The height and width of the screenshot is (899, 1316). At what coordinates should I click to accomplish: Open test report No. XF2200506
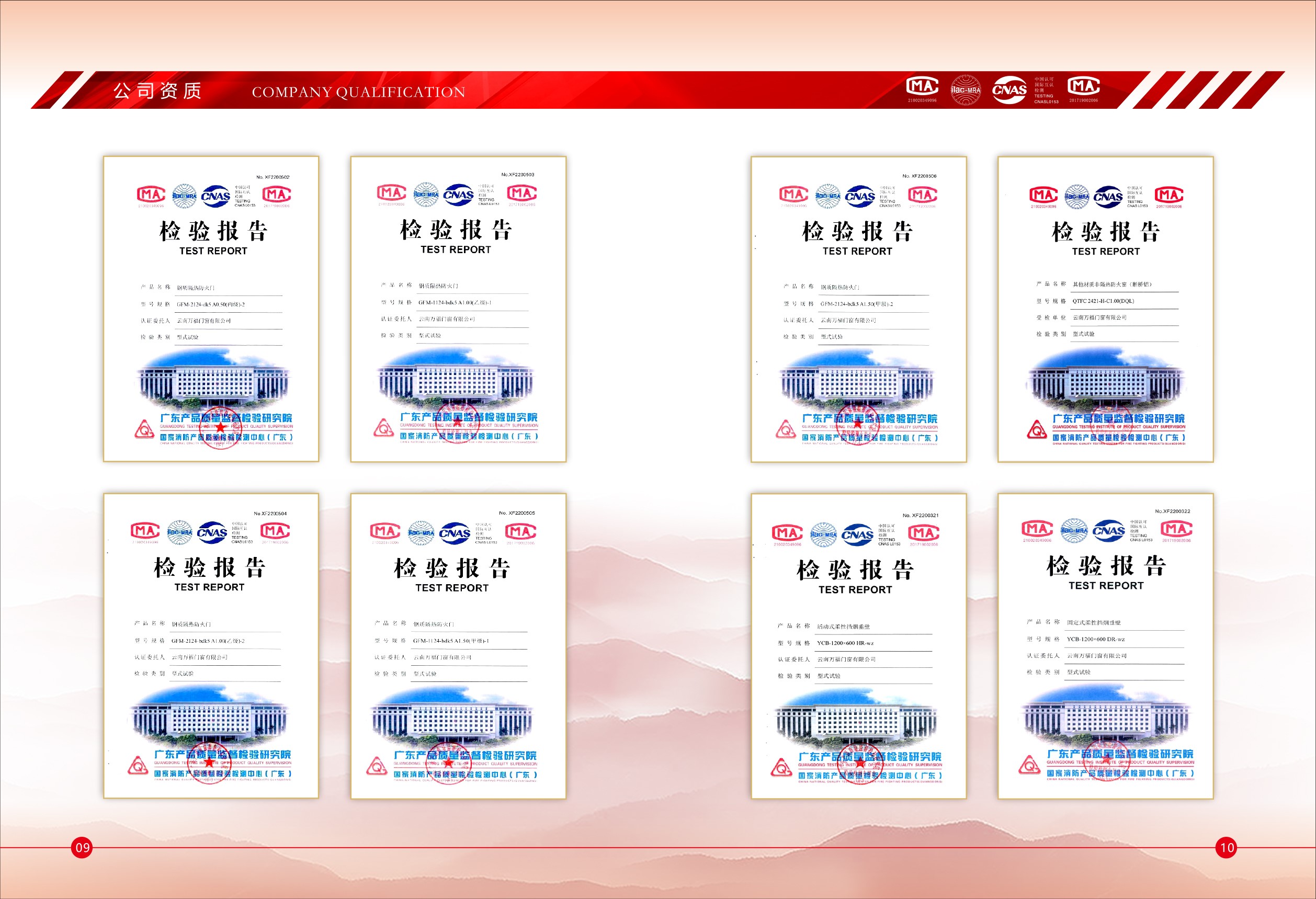point(858,309)
